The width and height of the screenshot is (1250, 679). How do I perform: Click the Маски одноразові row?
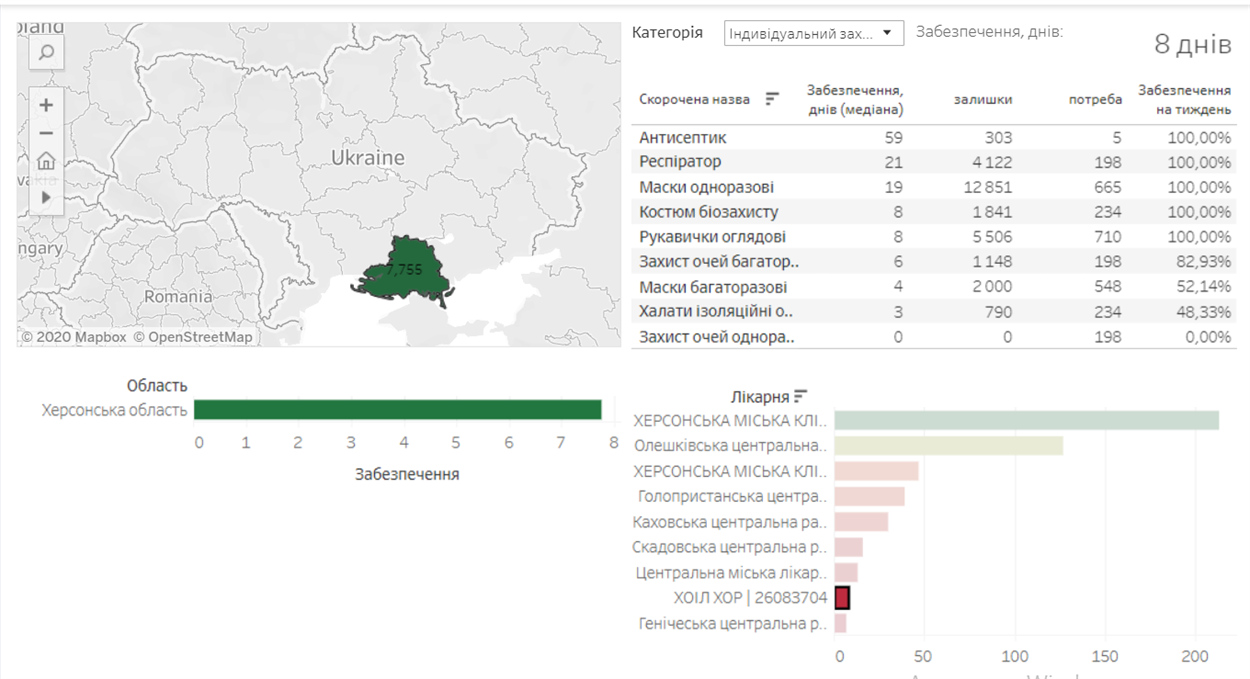pos(935,187)
